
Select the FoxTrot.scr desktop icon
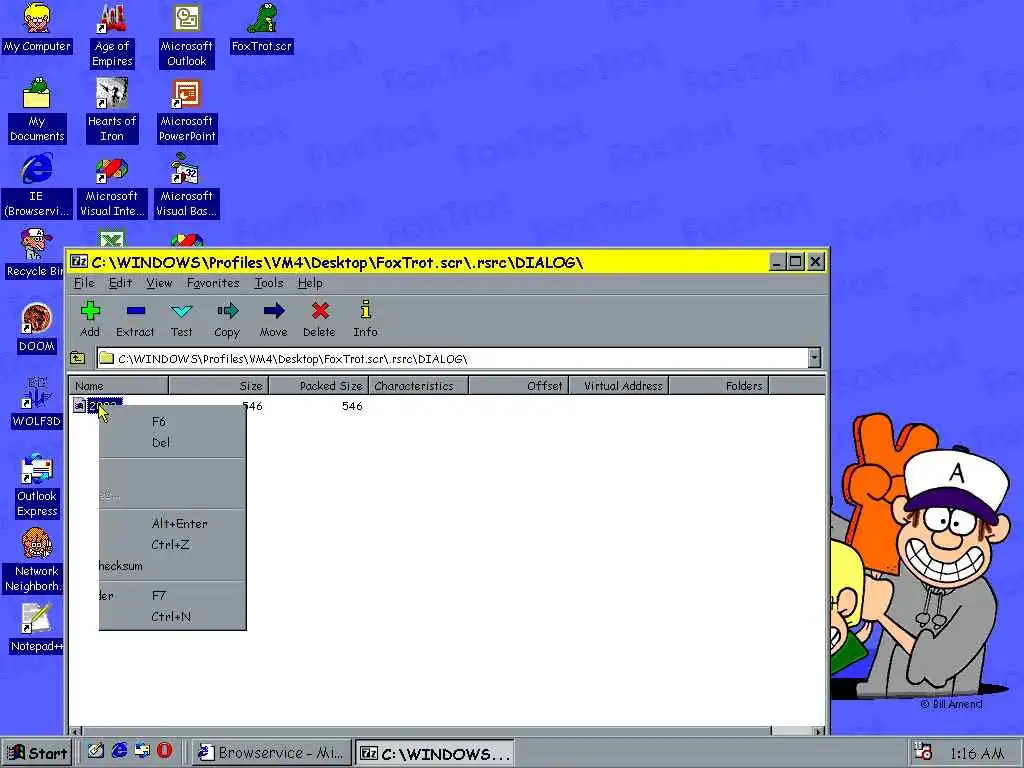pos(262,28)
